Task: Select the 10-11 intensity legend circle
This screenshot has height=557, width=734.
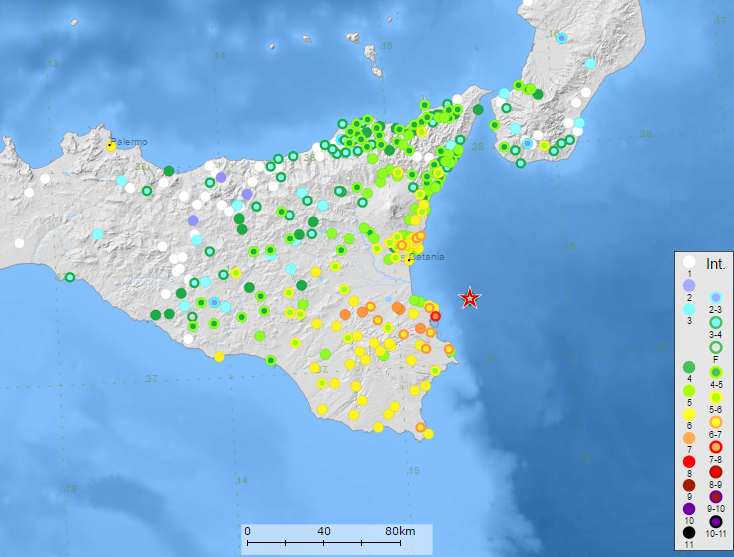Action: coord(716,521)
